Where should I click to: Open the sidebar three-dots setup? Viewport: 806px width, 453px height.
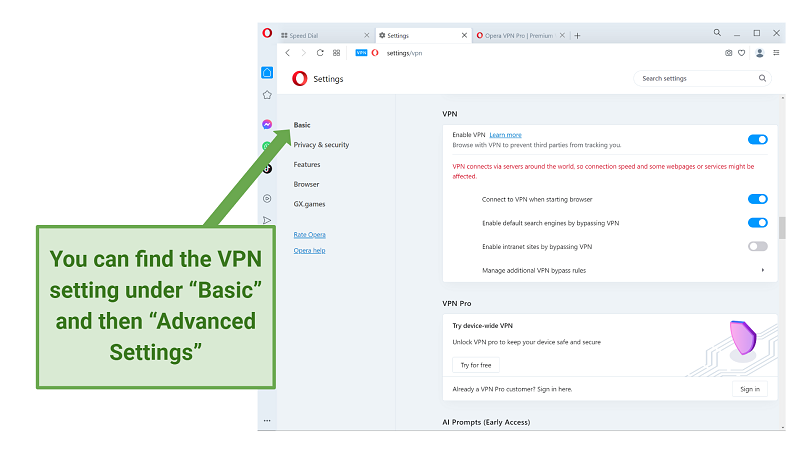click(267, 421)
